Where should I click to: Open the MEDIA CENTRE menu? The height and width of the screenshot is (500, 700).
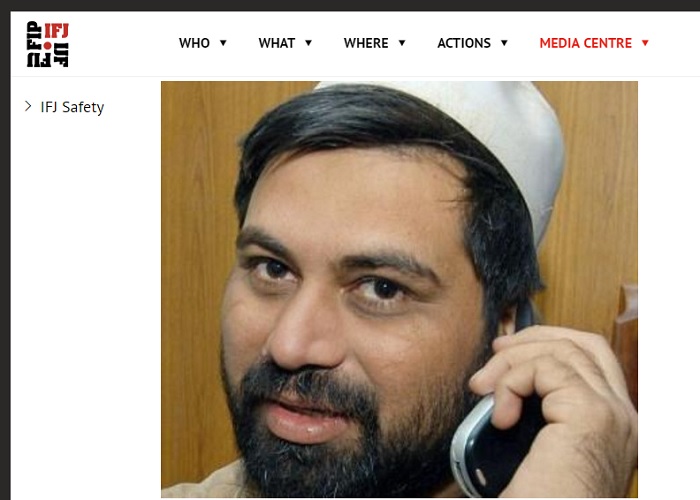tap(586, 43)
